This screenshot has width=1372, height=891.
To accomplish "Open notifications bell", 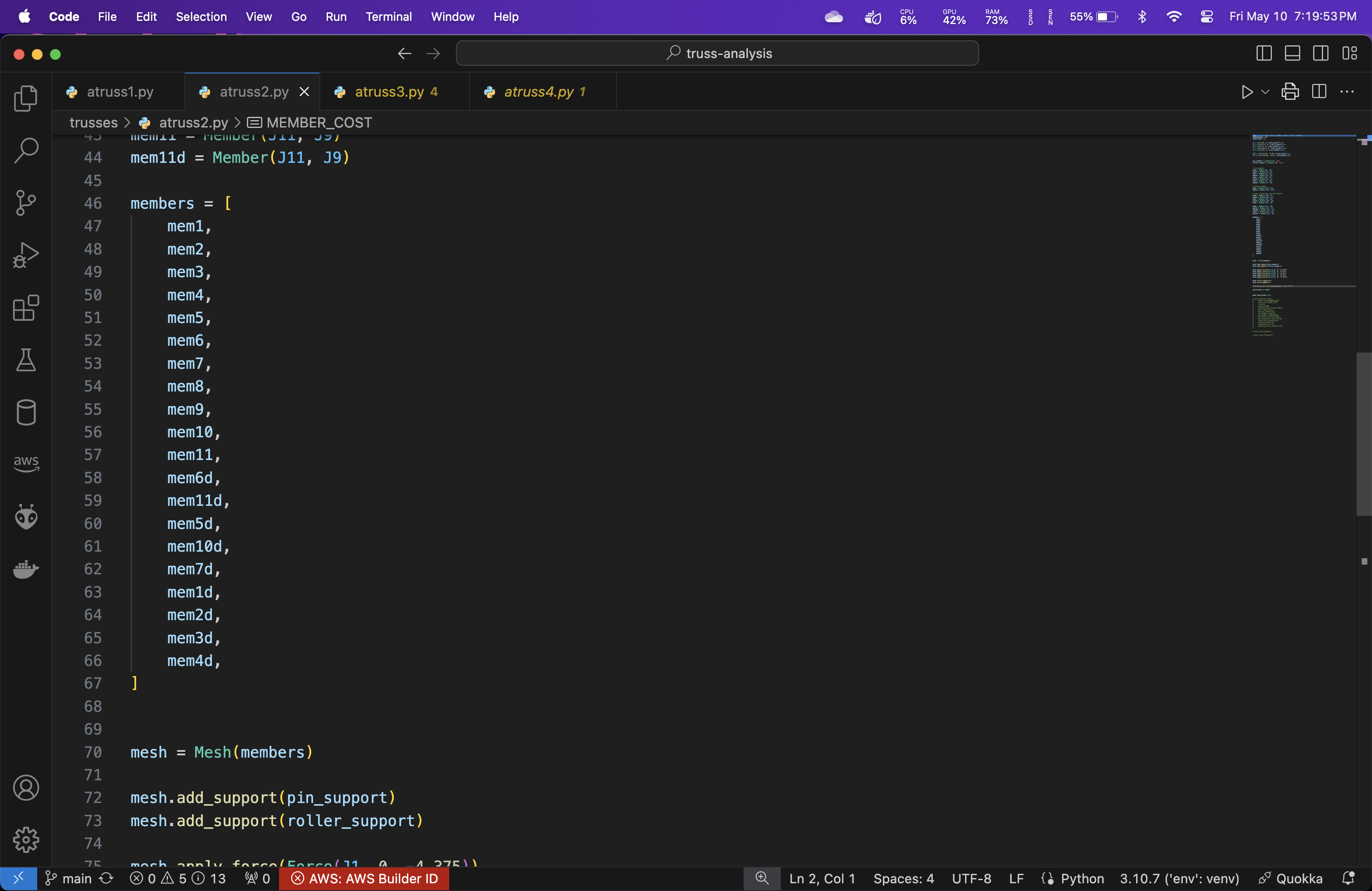I will tap(1348, 878).
